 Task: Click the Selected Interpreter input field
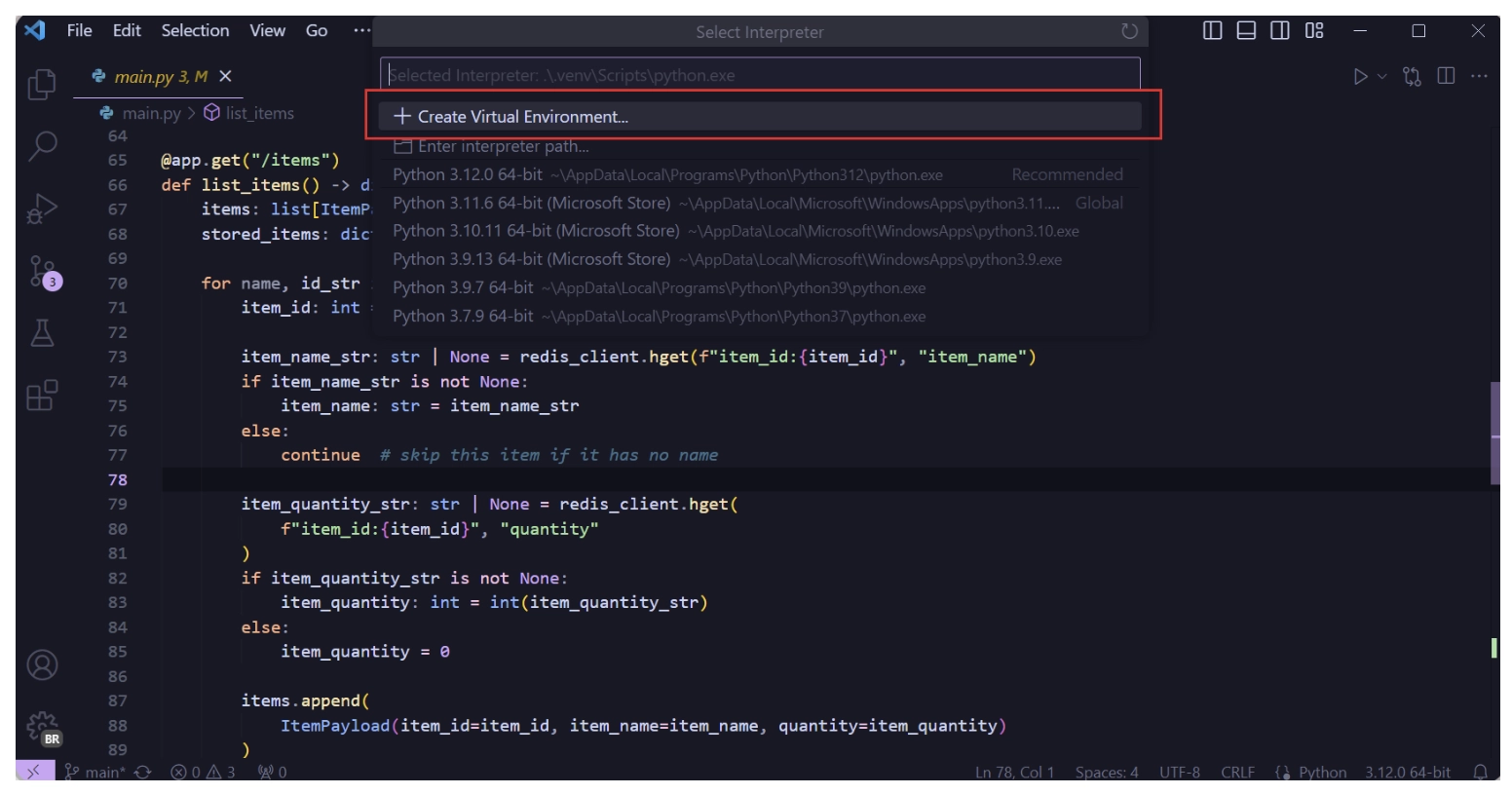(x=760, y=75)
